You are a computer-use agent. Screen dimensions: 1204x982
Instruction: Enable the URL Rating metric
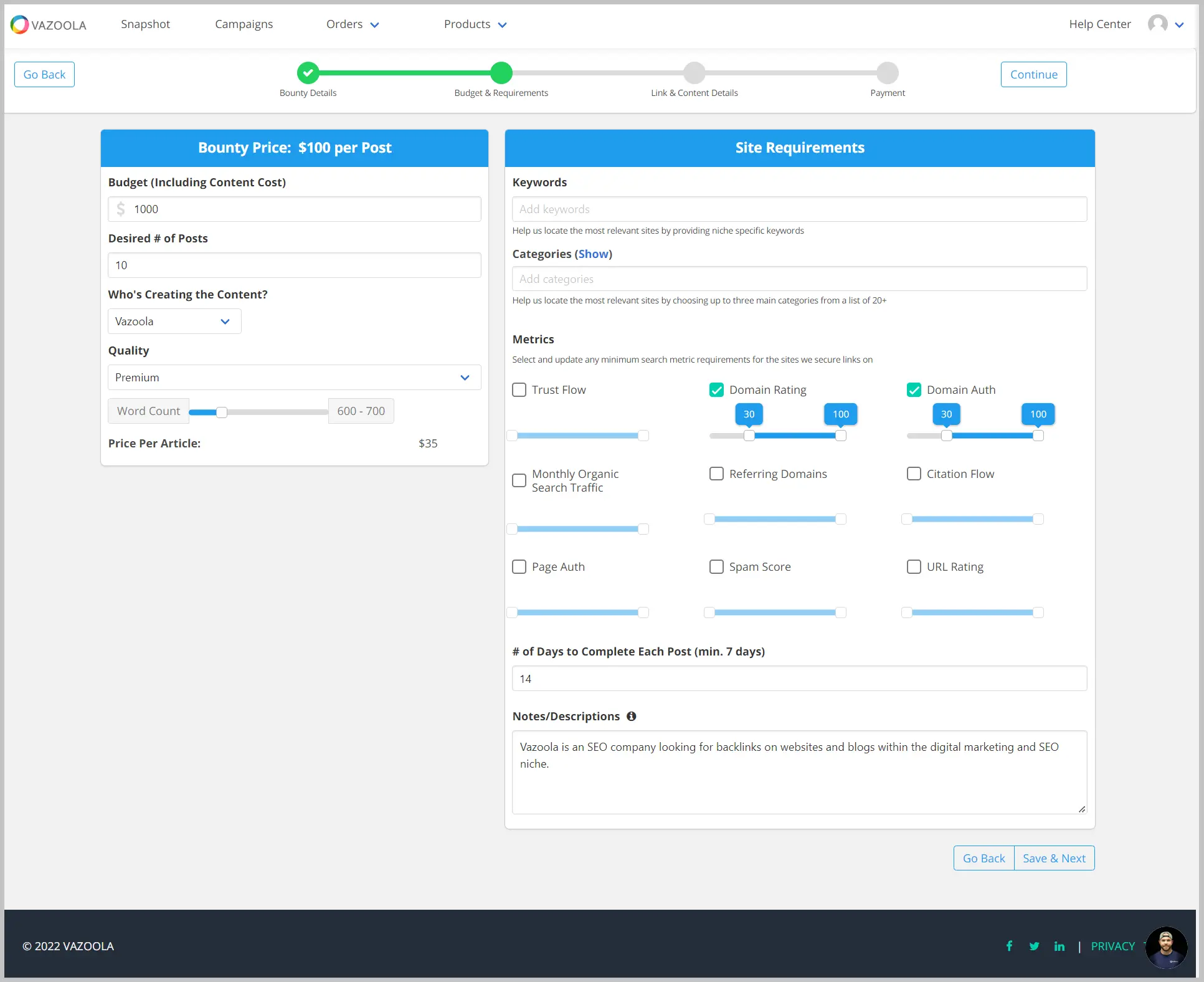(x=914, y=566)
